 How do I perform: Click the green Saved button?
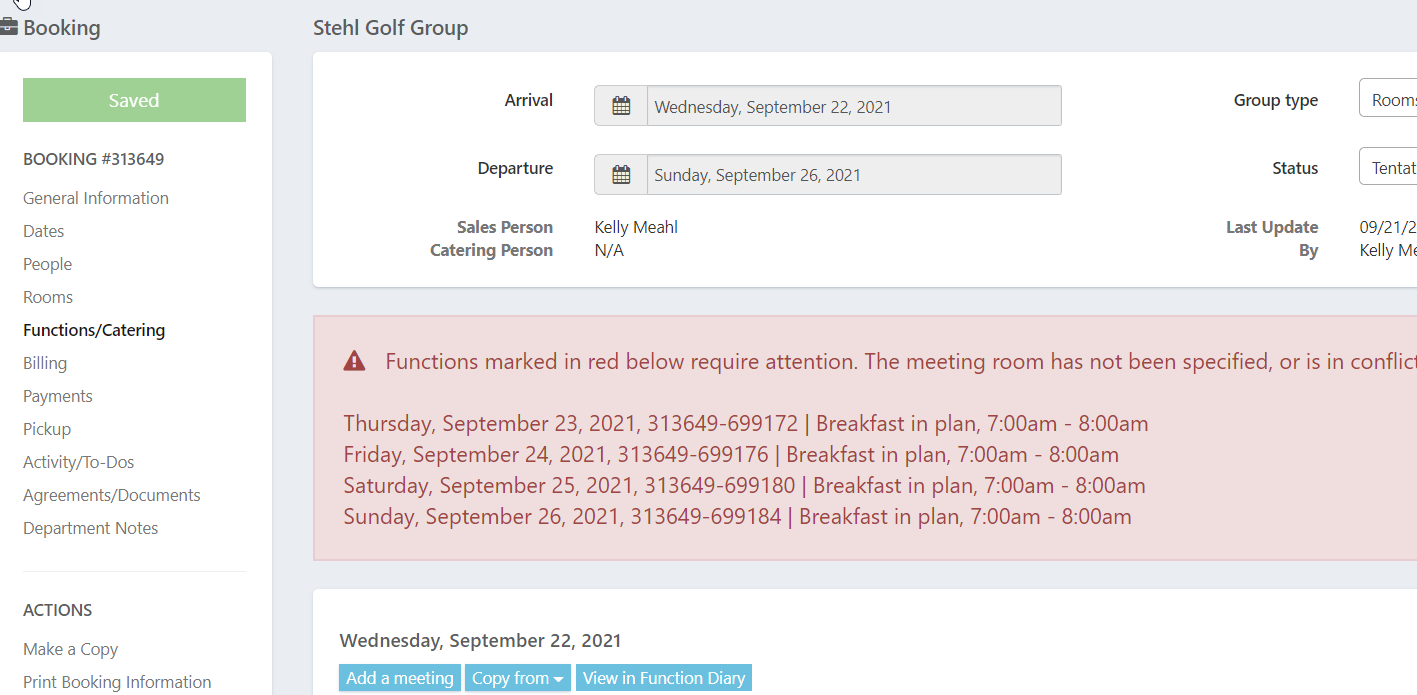(x=134, y=100)
